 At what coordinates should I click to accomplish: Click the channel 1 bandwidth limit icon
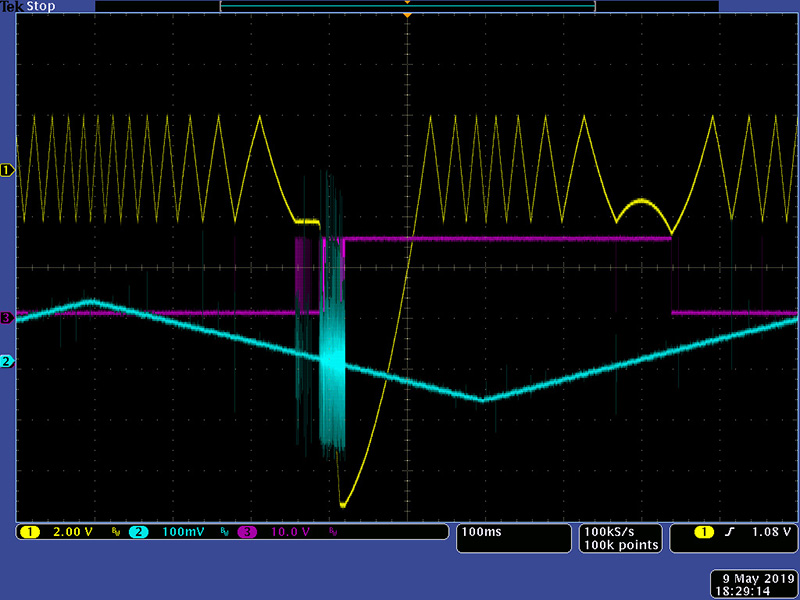tap(116, 533)
